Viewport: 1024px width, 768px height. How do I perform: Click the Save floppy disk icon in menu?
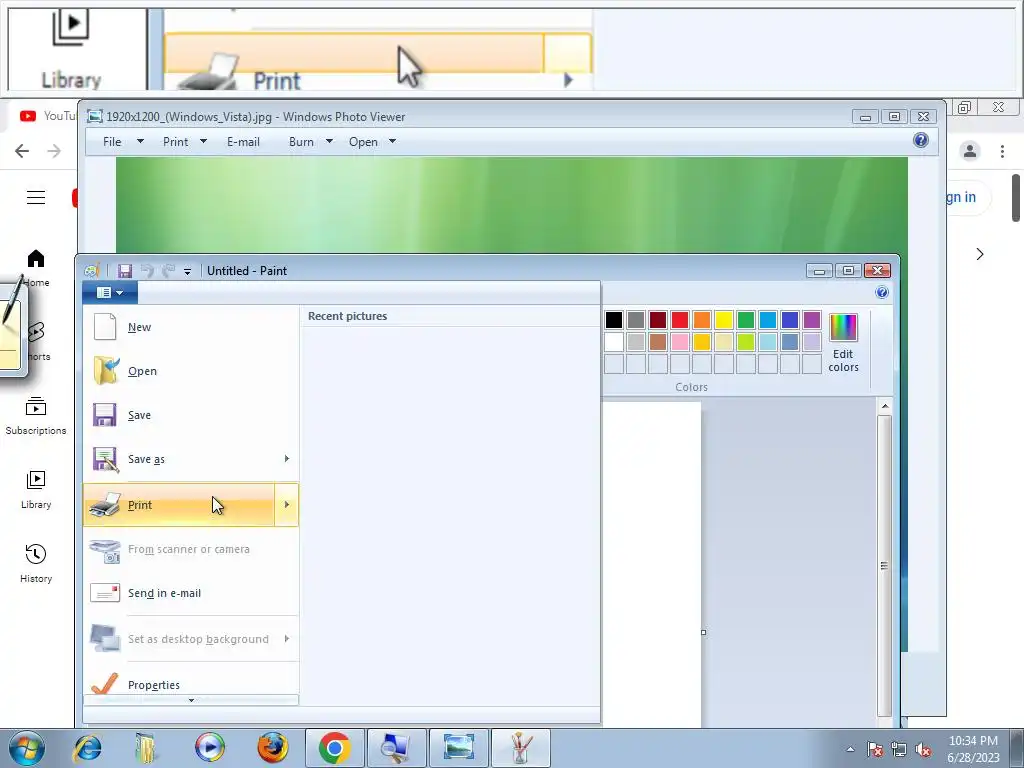104,415
